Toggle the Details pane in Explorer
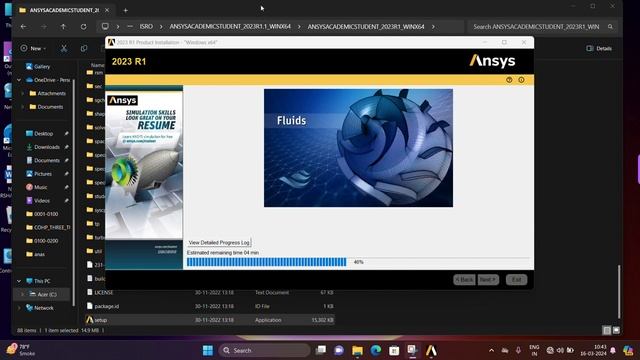The height and width of the screenshot is (360, 640). pos(599,48)
